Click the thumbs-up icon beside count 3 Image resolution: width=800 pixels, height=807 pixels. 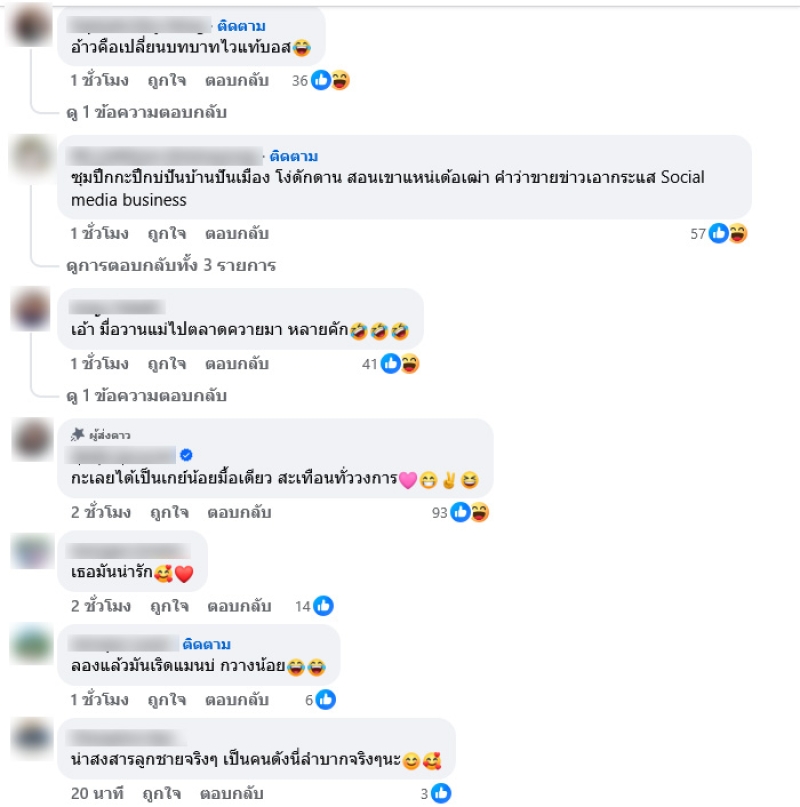coord(441,793)
